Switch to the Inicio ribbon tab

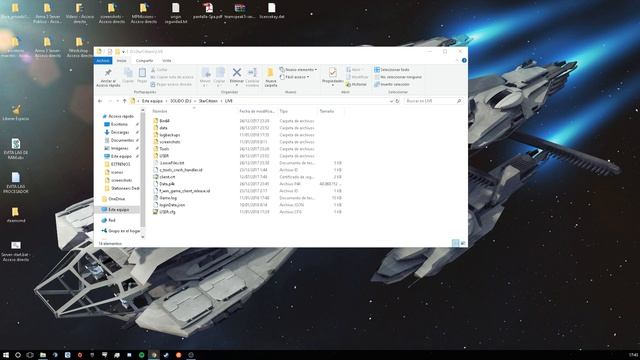[x=122, y=60]
